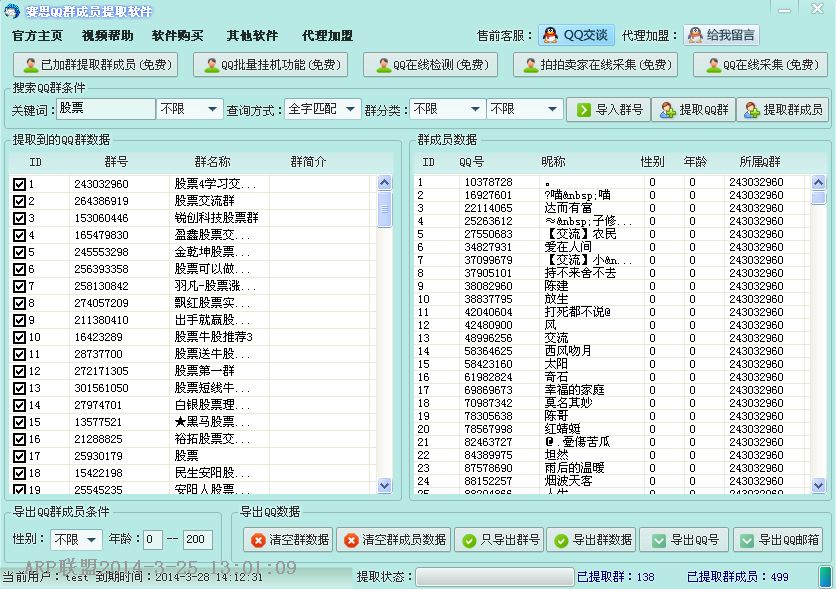Click green check icon on 只导出群号
The height and width of the screenshot is (589, 836).
469,540
